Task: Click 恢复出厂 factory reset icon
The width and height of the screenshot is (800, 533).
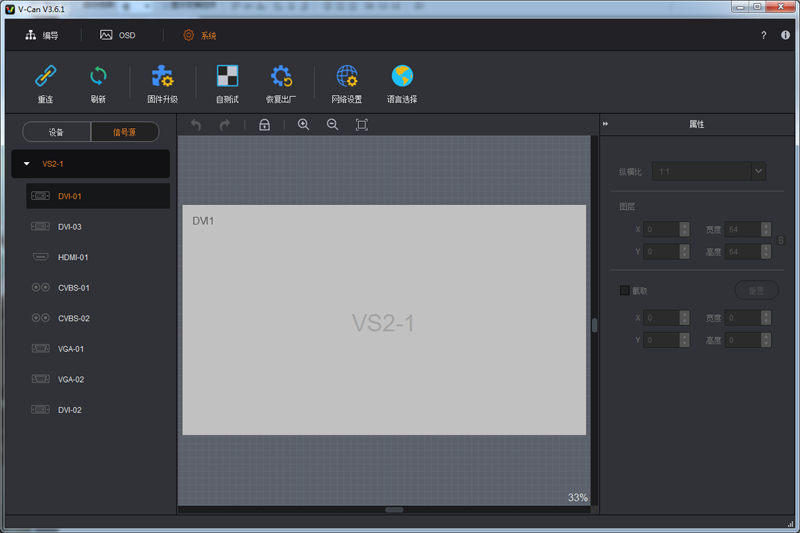Action: click(x=281, y=78)
